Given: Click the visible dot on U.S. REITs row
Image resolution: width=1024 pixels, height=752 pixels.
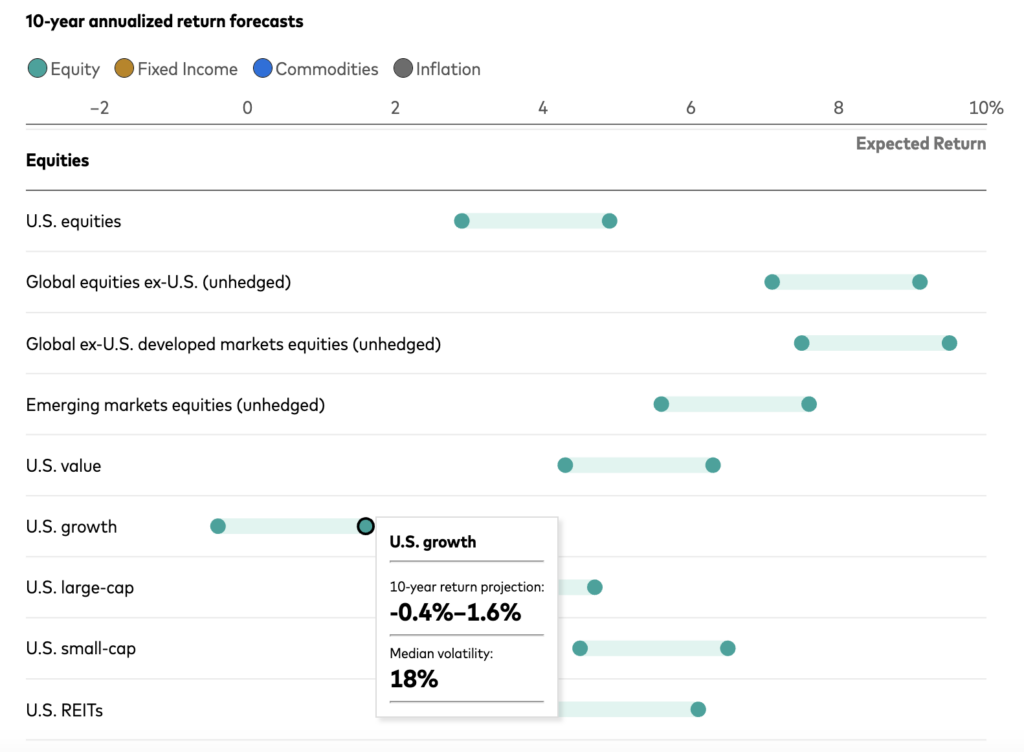Looking at the screenshot, I should point(698,709).
